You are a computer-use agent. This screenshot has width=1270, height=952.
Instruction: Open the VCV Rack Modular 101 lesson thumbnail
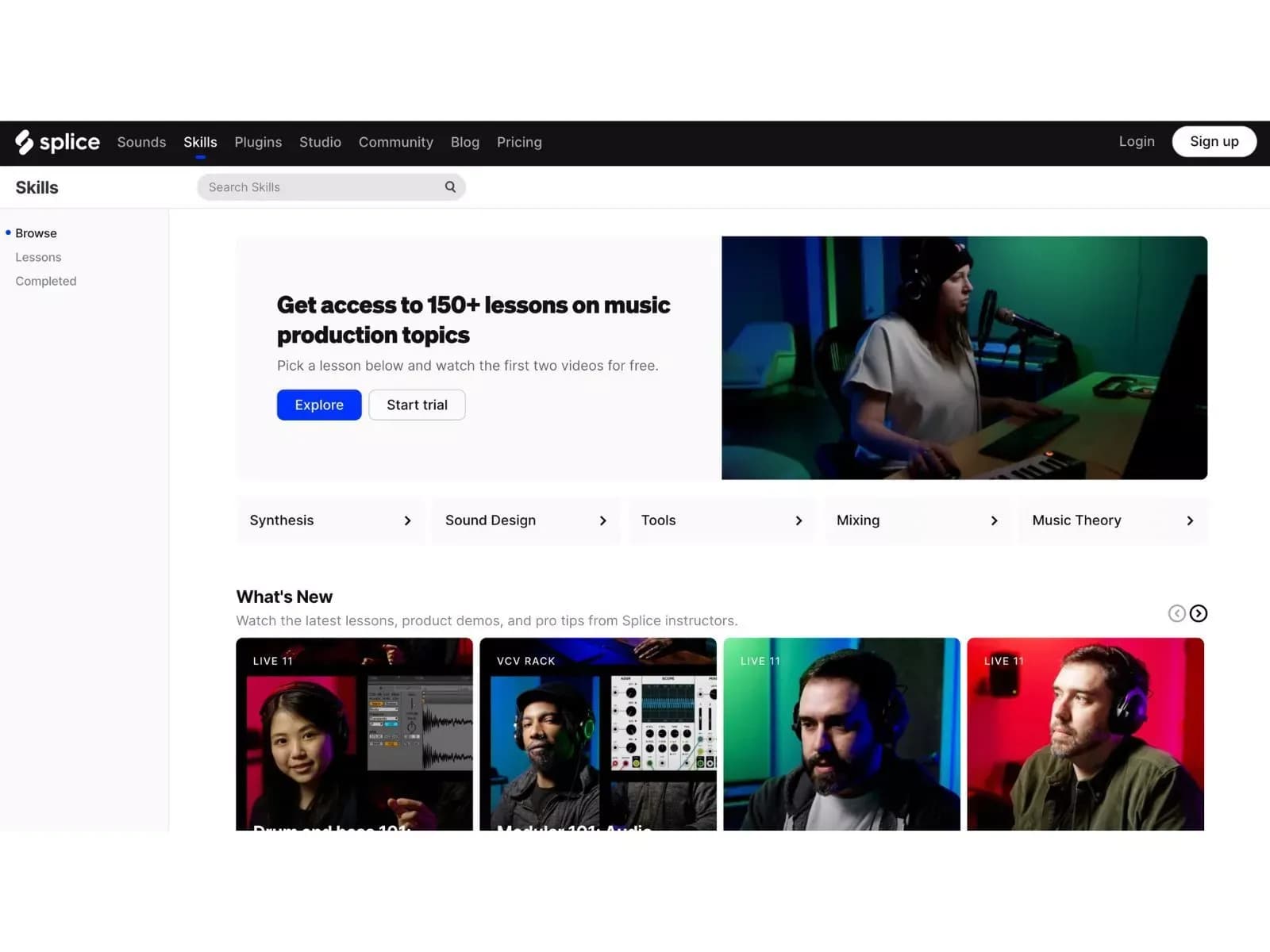[598, 734]
